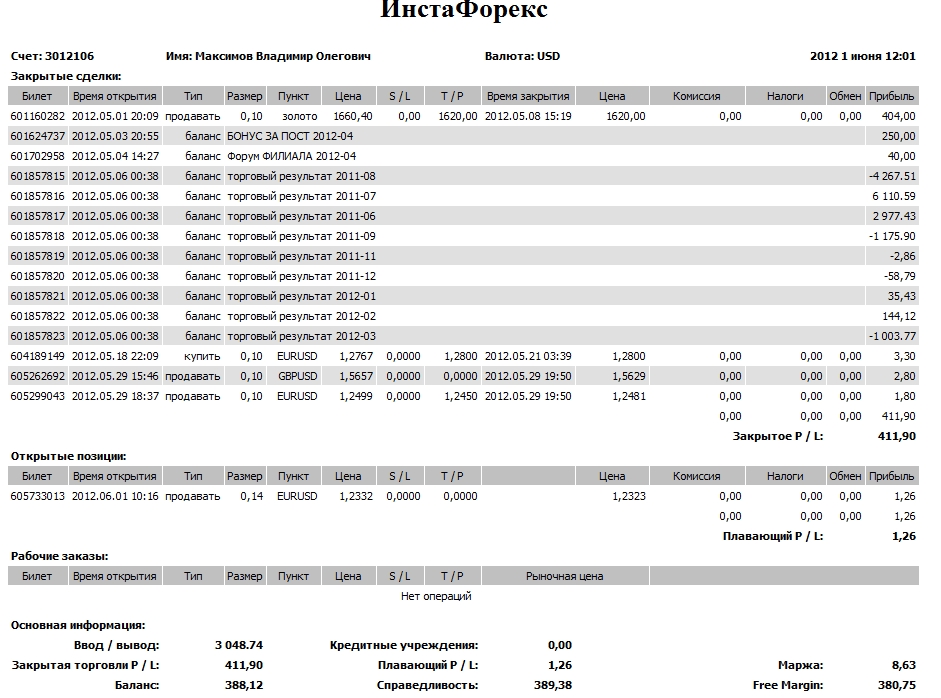Click 'торговый результат 2011-09' cell
This screenshot has width=941, height=698.
pyautogui.click(x=301, y=236)
